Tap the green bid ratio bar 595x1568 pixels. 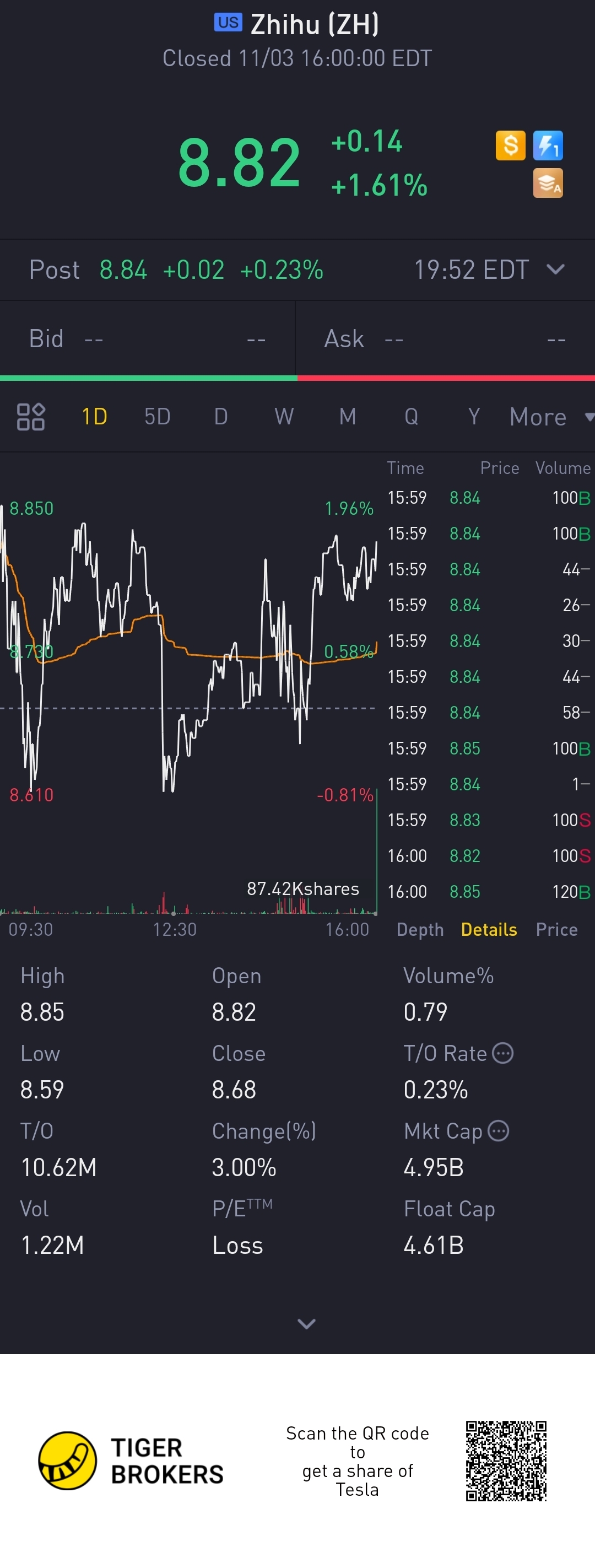tap(148, 378)
